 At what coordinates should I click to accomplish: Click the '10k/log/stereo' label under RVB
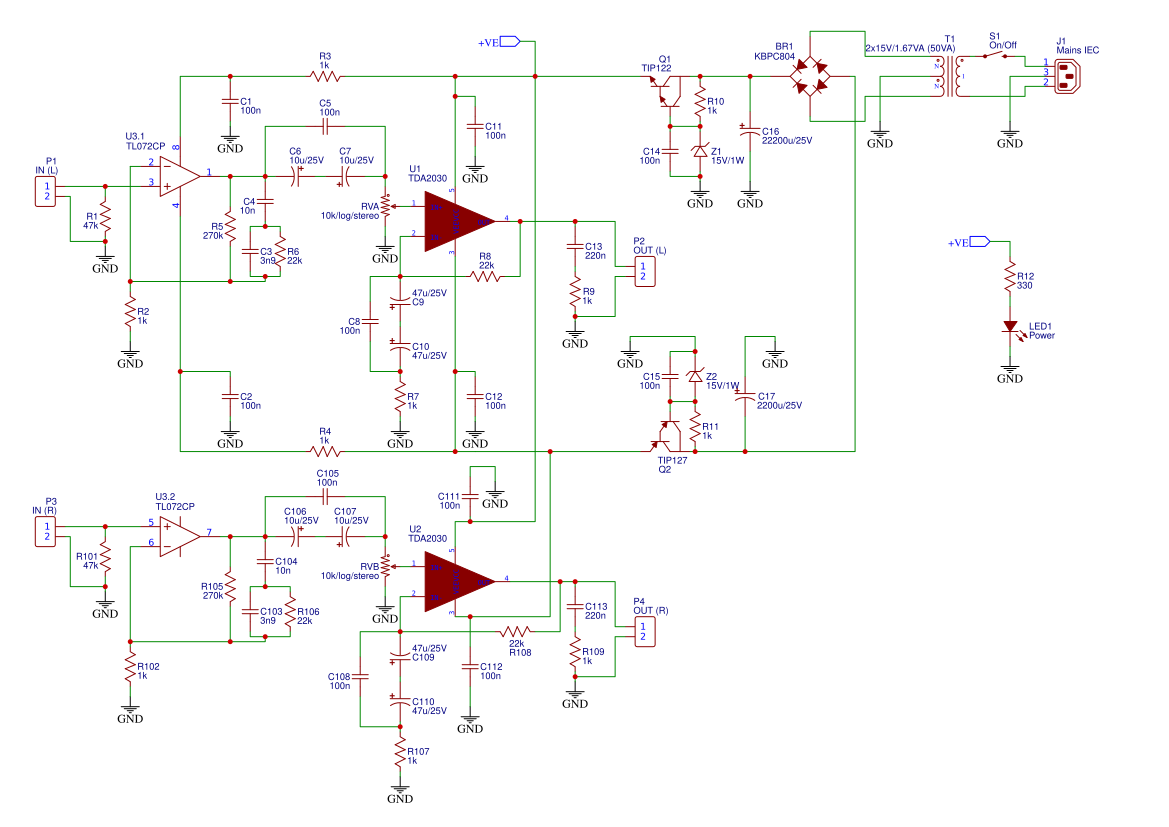coord(350,576)
